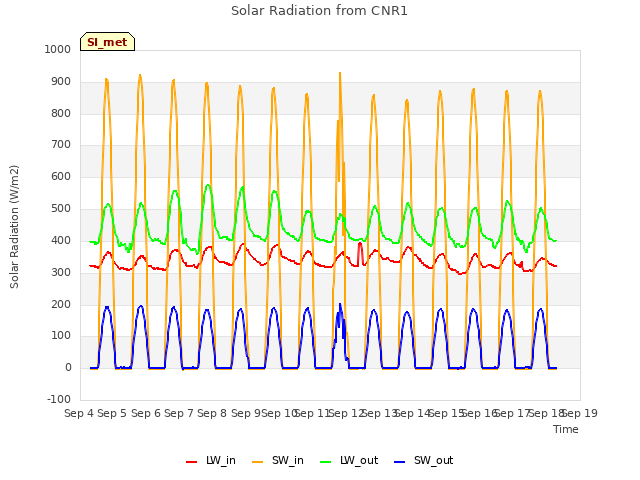
Task: Click the 800 y-axis tick label
Action: (x=61, y=113)
